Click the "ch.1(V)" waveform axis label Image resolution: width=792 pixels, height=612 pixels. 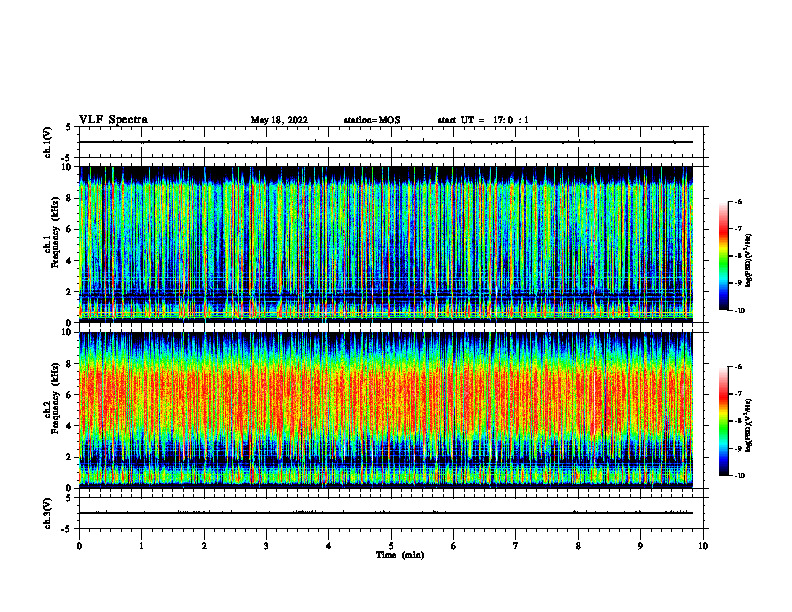48,142
